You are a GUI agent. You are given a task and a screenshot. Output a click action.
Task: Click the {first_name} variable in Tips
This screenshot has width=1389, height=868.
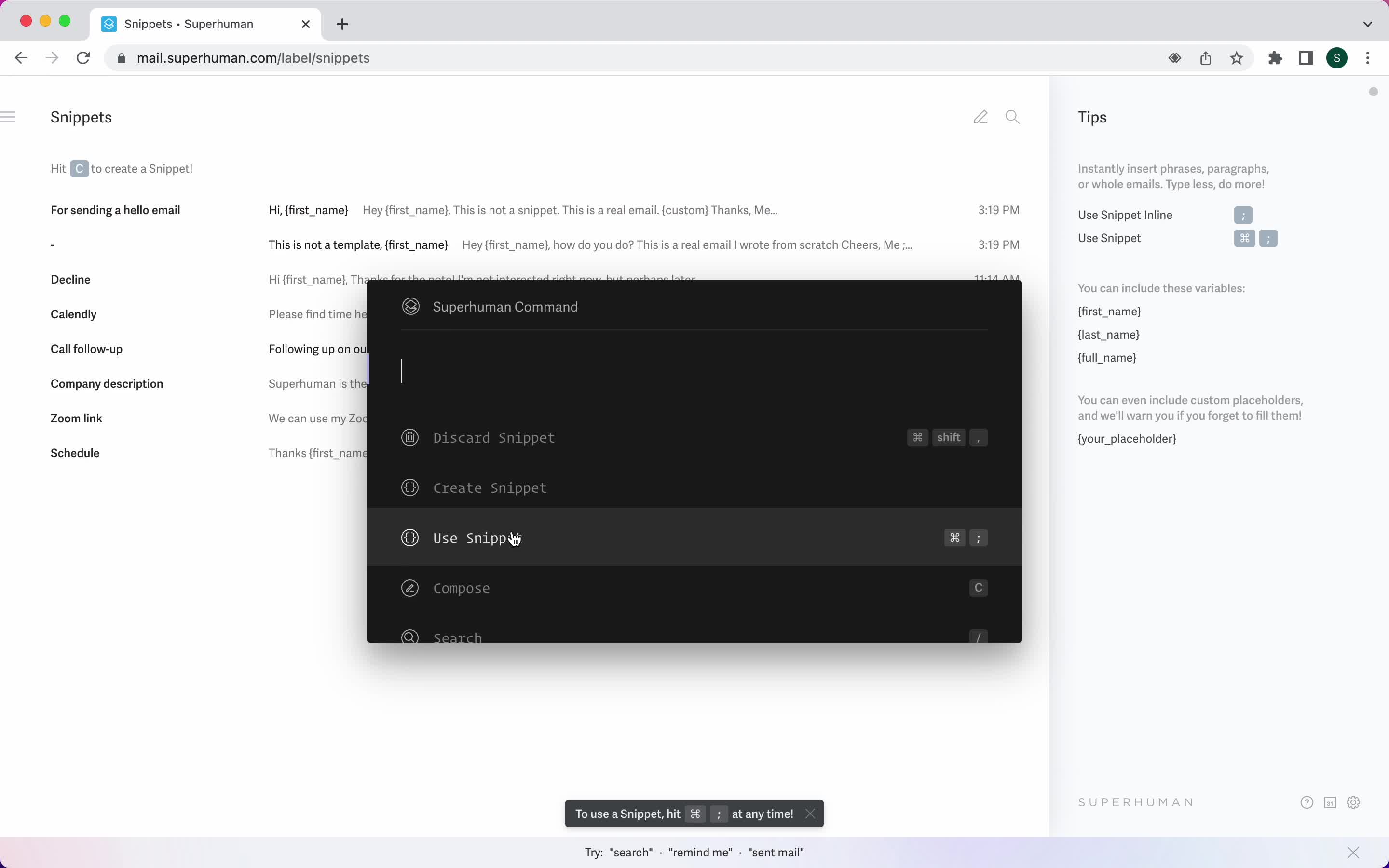click(x=1109, y=312)
